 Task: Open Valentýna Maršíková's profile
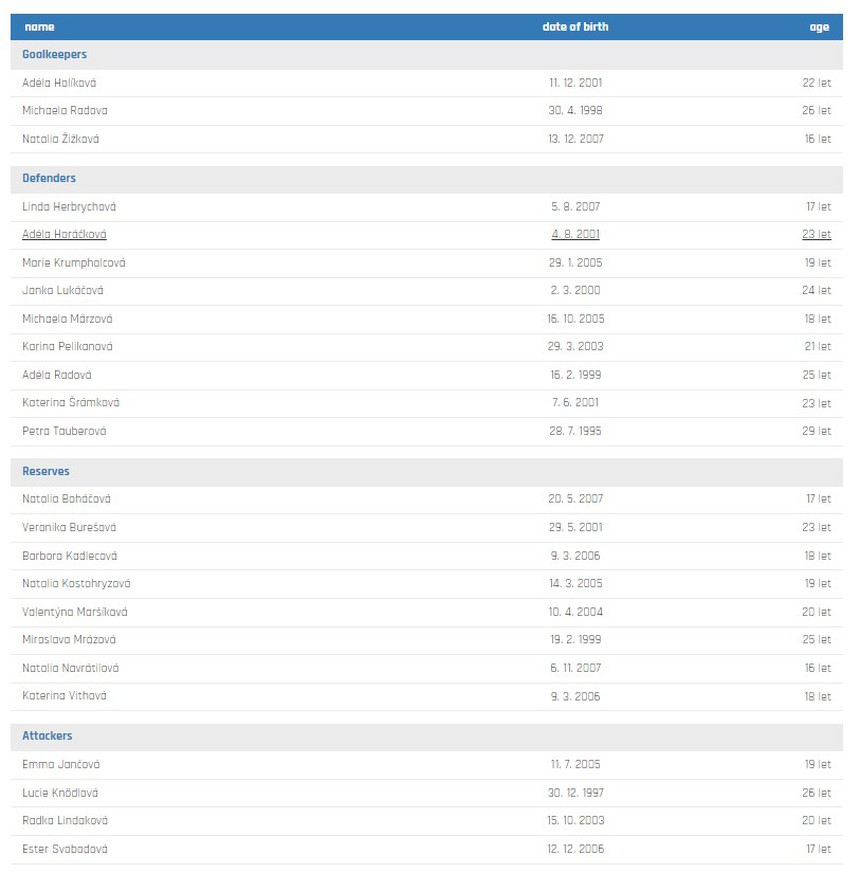pos(75,612)
